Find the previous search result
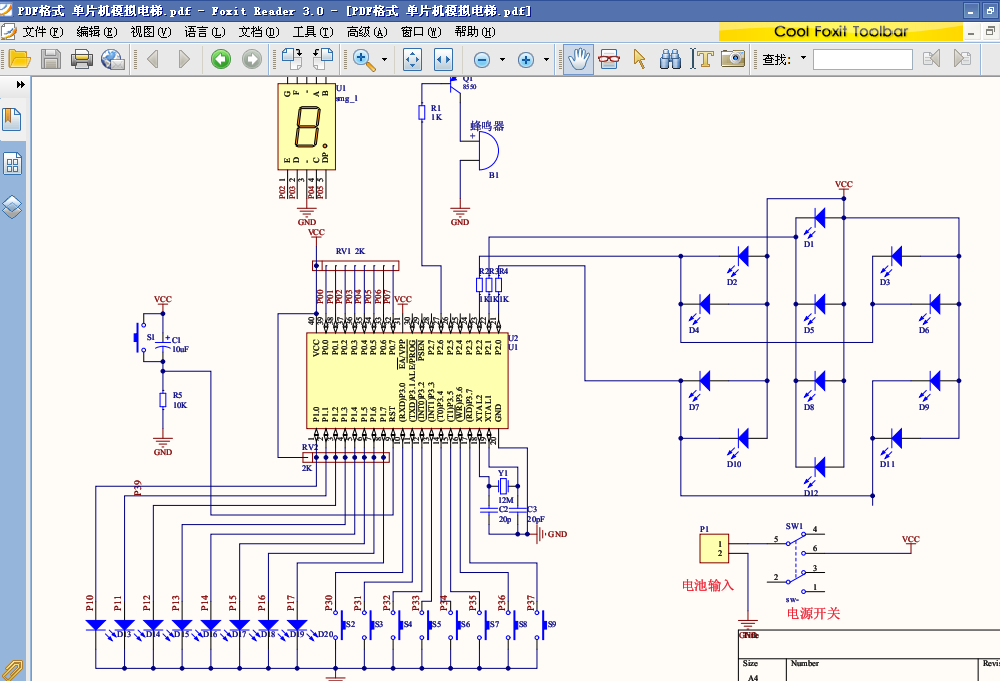 coord(932,59)
